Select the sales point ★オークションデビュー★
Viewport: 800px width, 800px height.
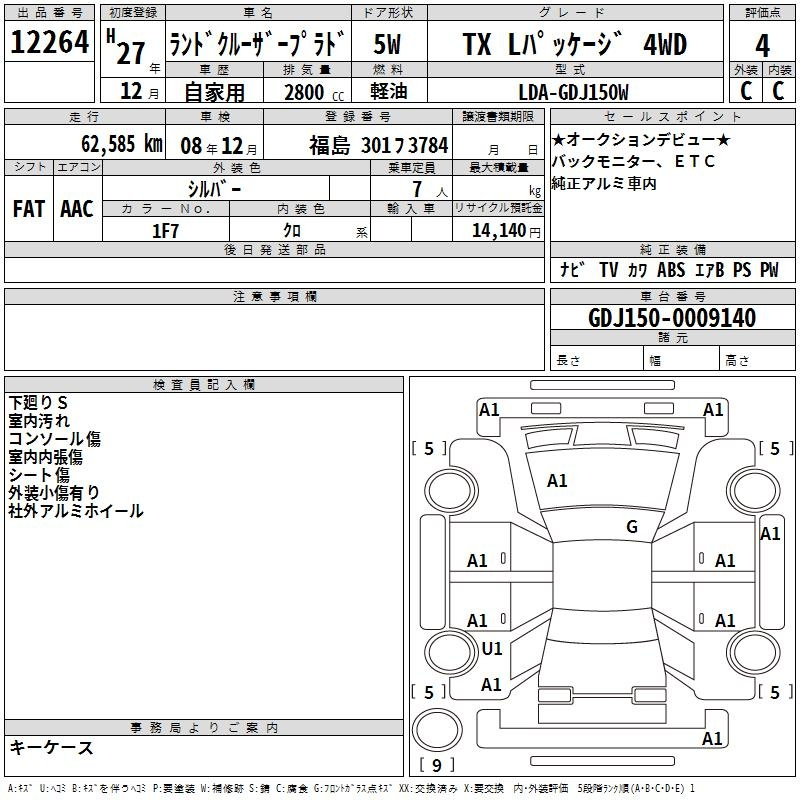click(641, 139)
